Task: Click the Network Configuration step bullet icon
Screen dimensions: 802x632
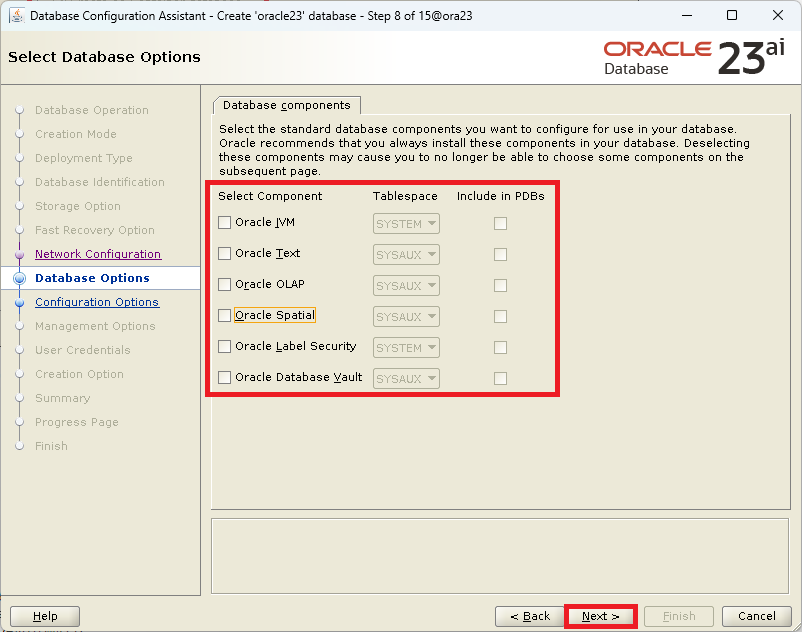Action: (x=19, y=254)
